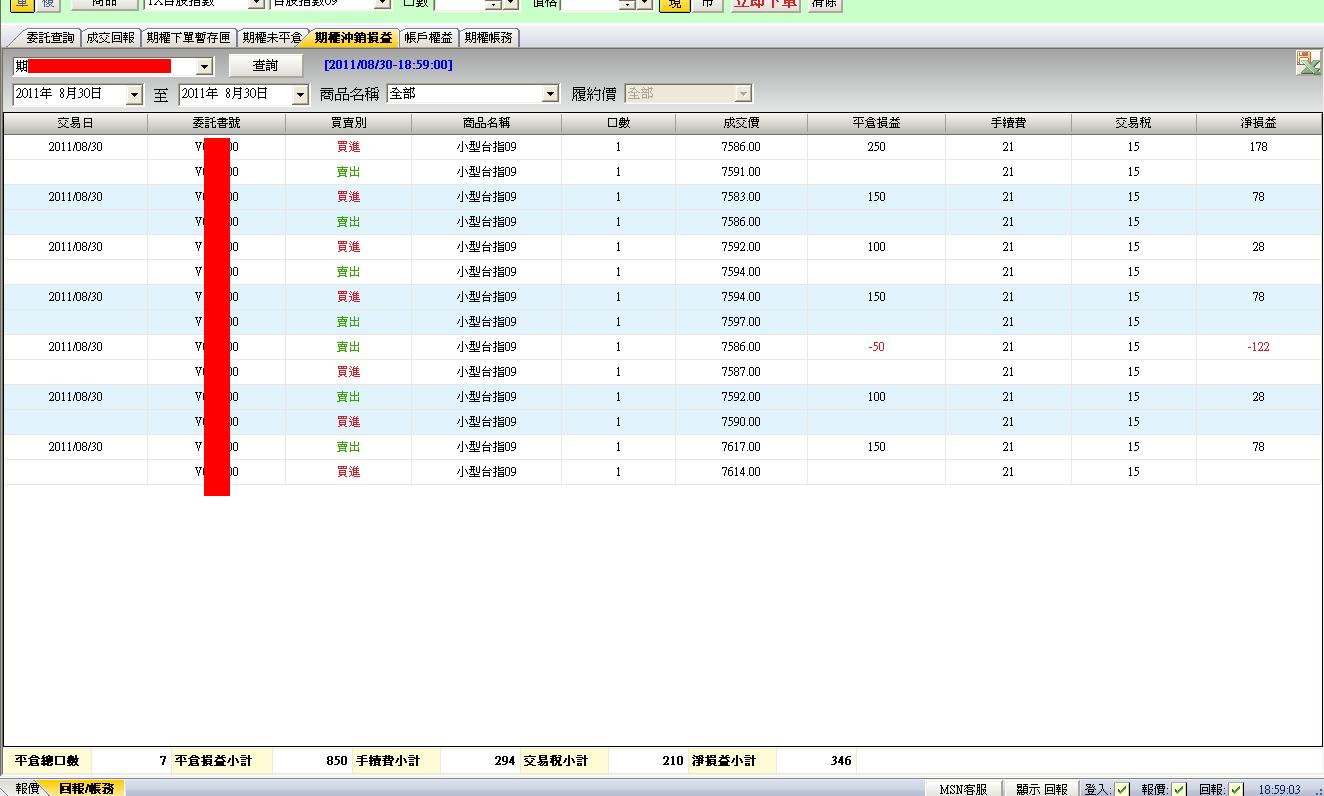The width and height of the screenshot is (1324, 796).
Task: Select the 7590.00 price cell
Action: coord(741,422)
